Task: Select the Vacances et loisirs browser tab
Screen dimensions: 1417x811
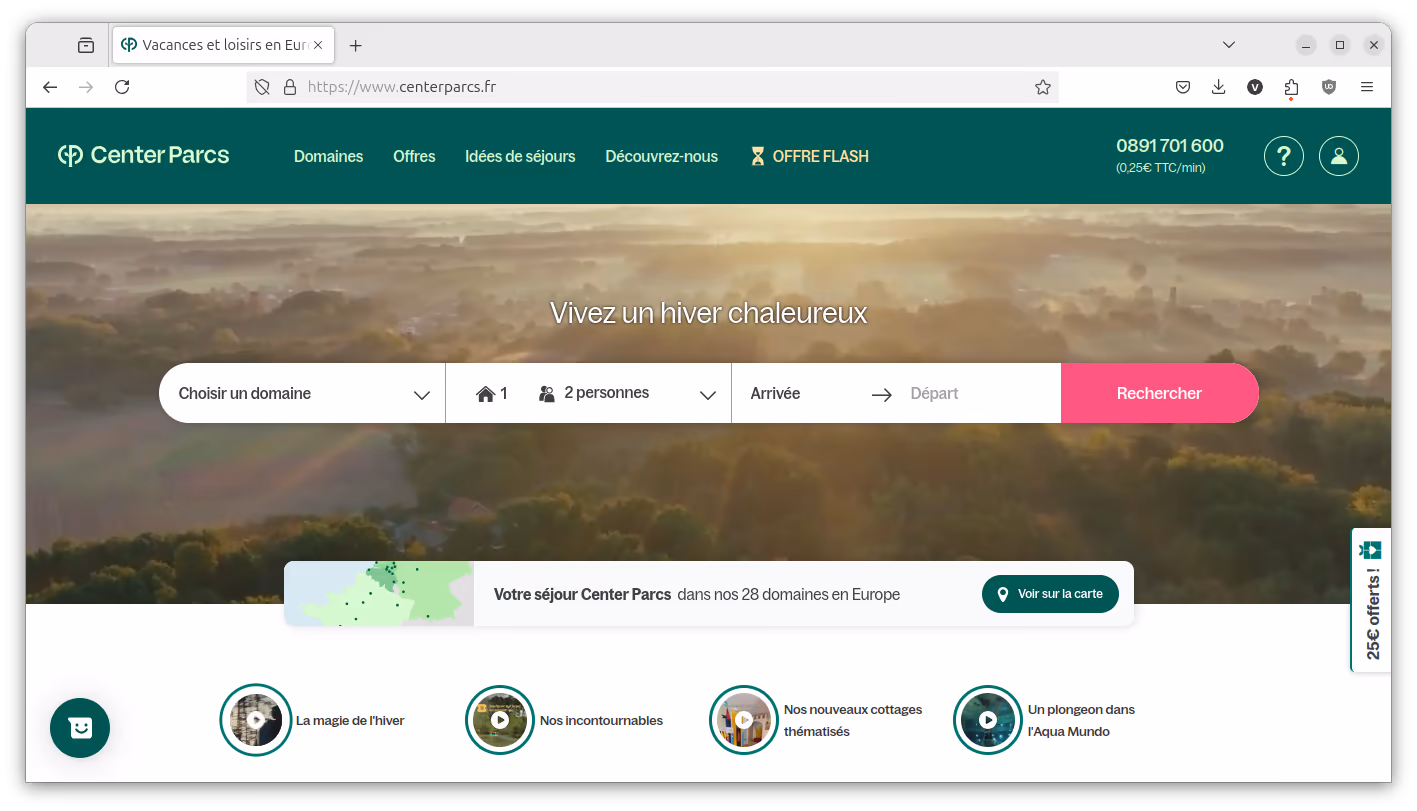Action: pos(223,45)
